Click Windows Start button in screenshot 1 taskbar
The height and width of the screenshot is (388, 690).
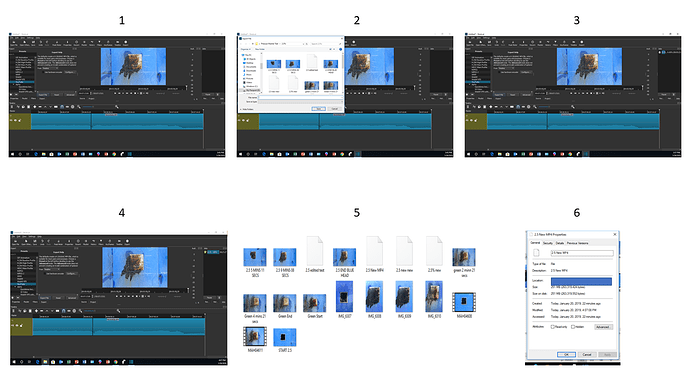click(x=12, y=154)
